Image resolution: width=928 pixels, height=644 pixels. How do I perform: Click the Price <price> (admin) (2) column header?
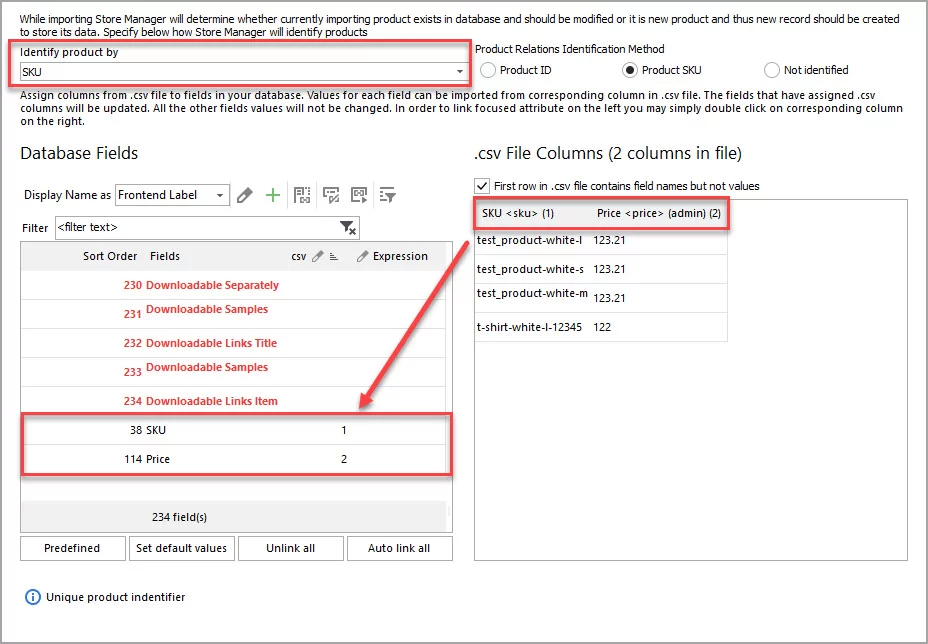click(x=659, y=213)
